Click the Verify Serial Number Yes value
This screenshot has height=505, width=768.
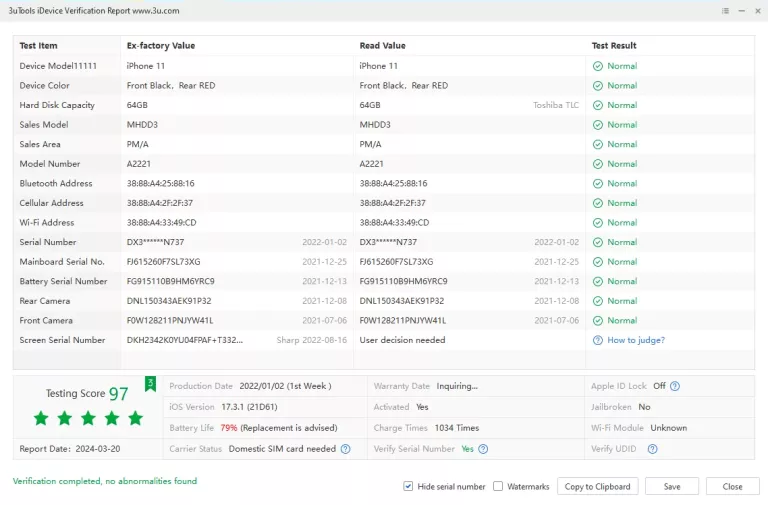coord(467,449)
